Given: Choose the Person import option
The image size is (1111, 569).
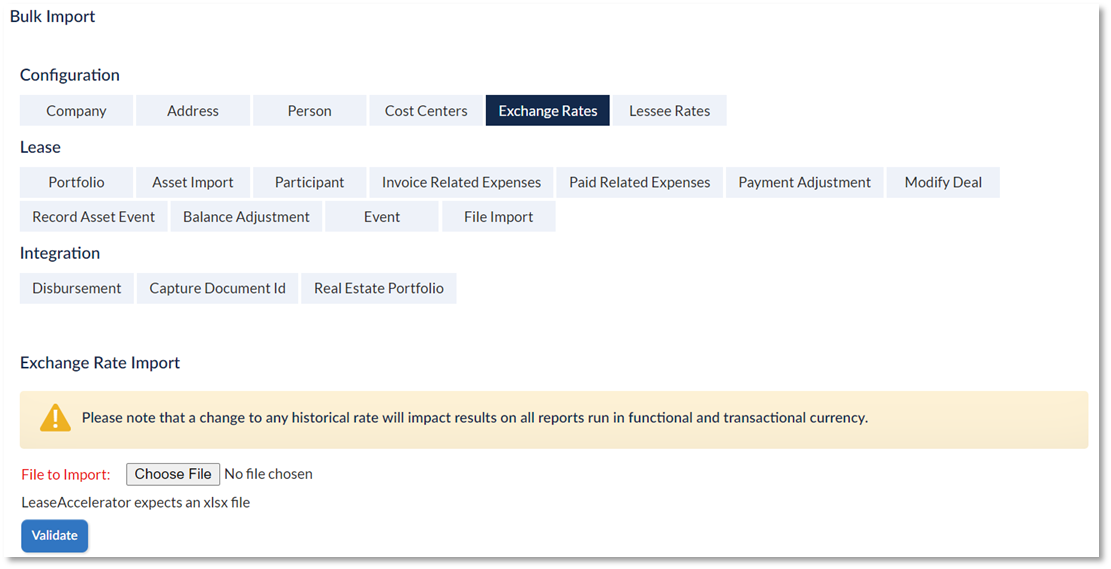Looking at the screenshot, I should click(x=310, y=111).
